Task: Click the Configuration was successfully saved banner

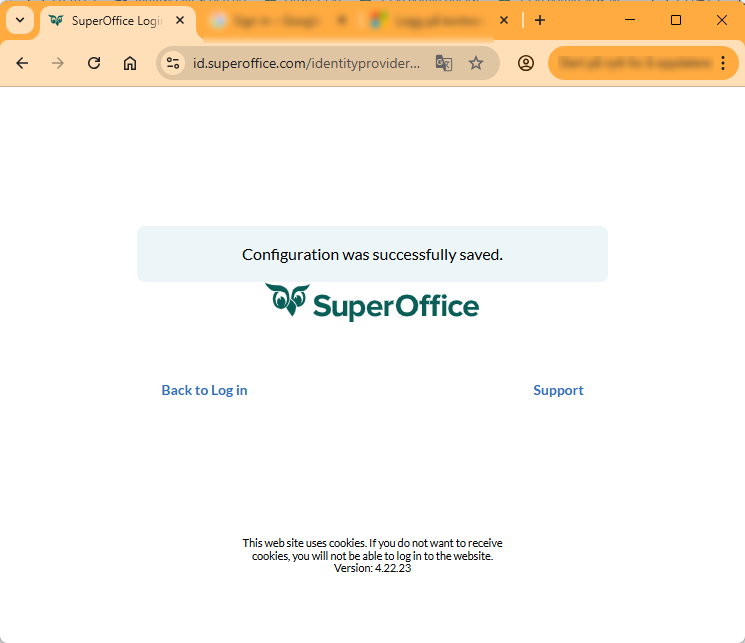Action: [x=372, y=254]
